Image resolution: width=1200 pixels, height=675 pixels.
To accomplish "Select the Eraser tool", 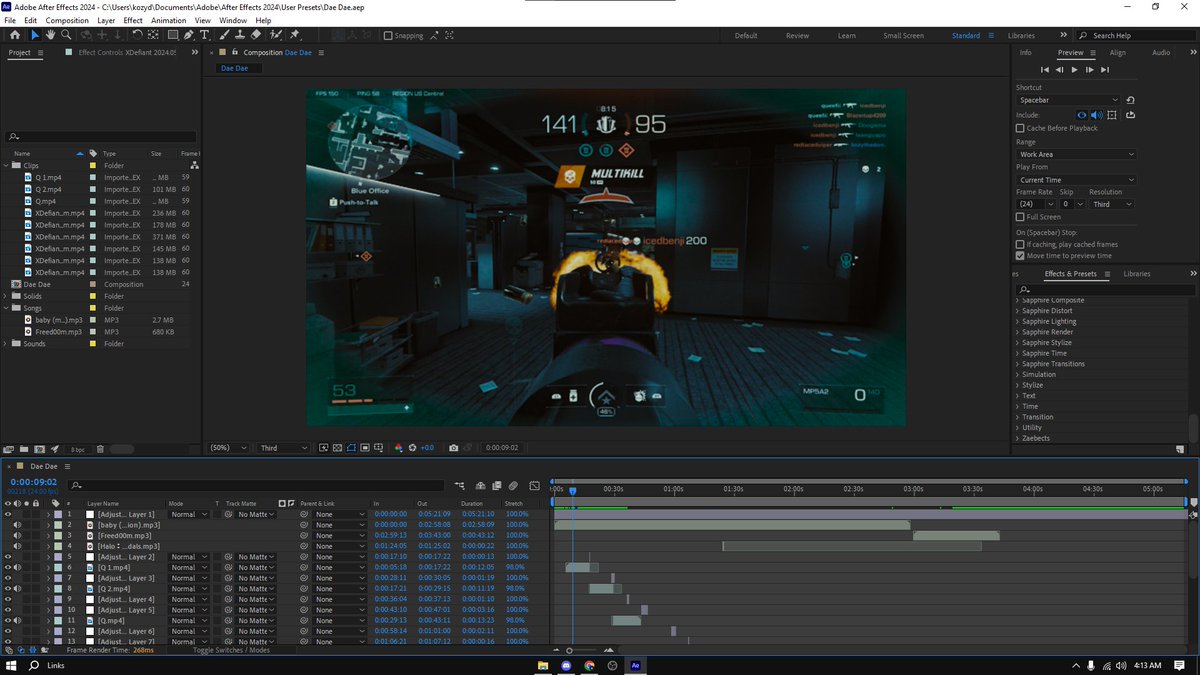I will [x=256, y=35].
